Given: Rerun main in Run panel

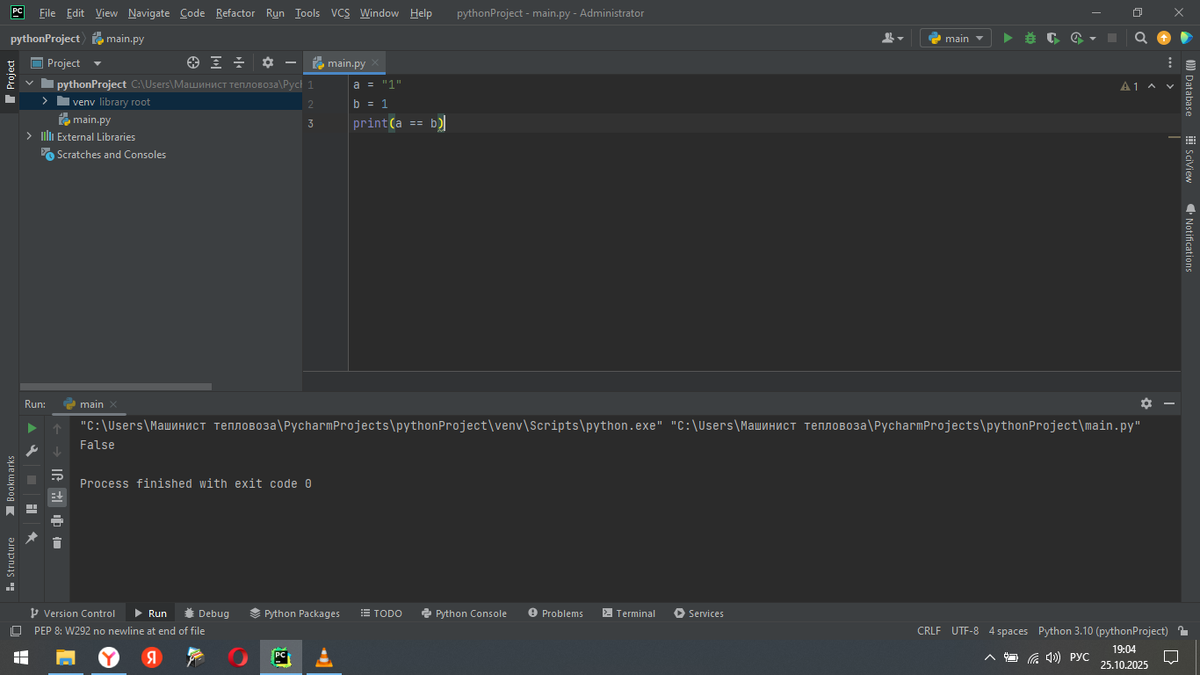Looking at the screenshot, I should [32, 428].
